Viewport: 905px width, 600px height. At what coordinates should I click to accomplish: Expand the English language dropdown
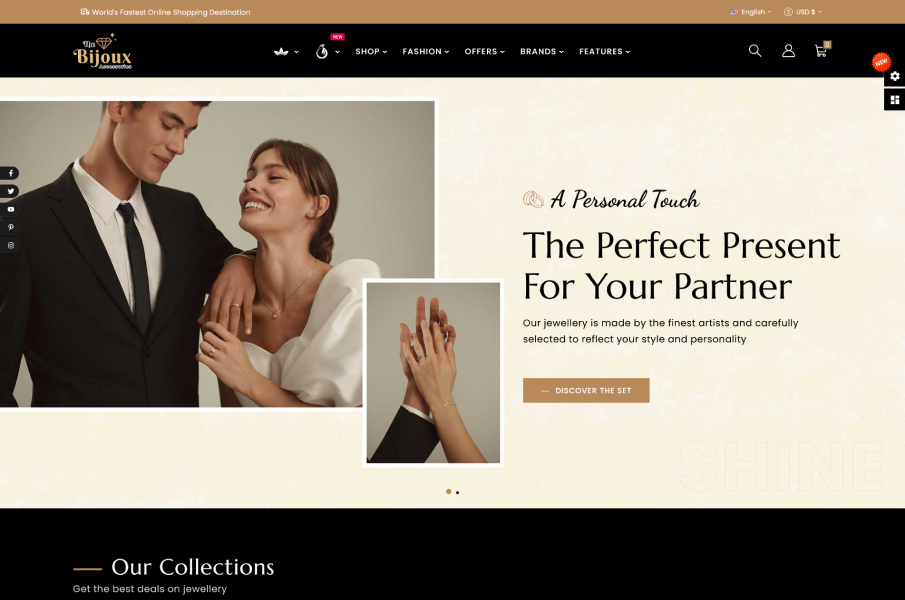(750, 12)
